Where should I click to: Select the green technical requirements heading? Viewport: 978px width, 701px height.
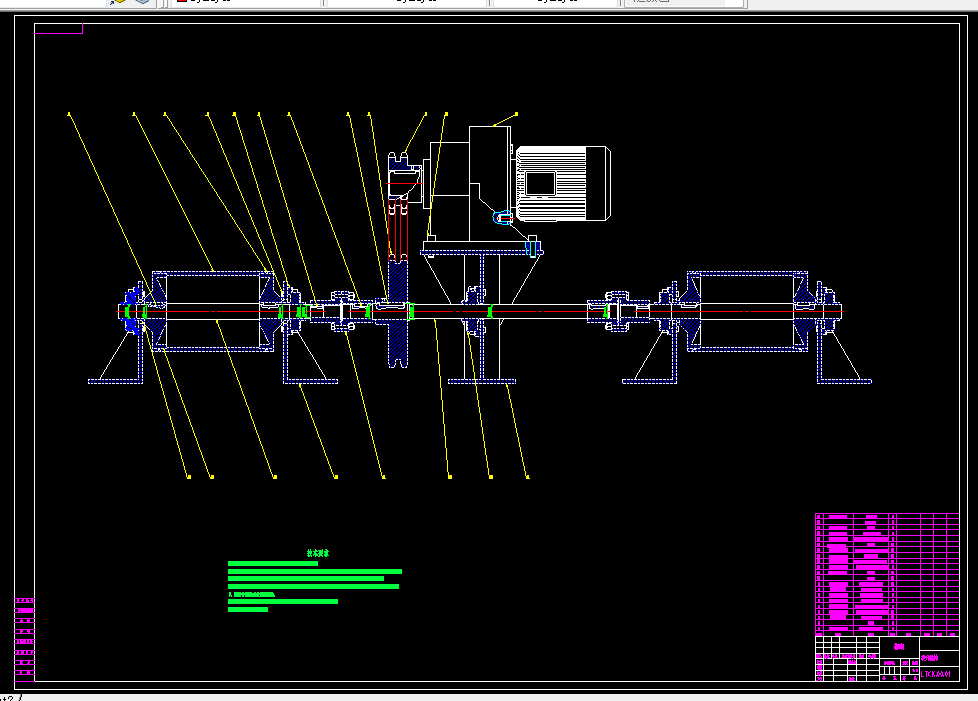(317, 553)
